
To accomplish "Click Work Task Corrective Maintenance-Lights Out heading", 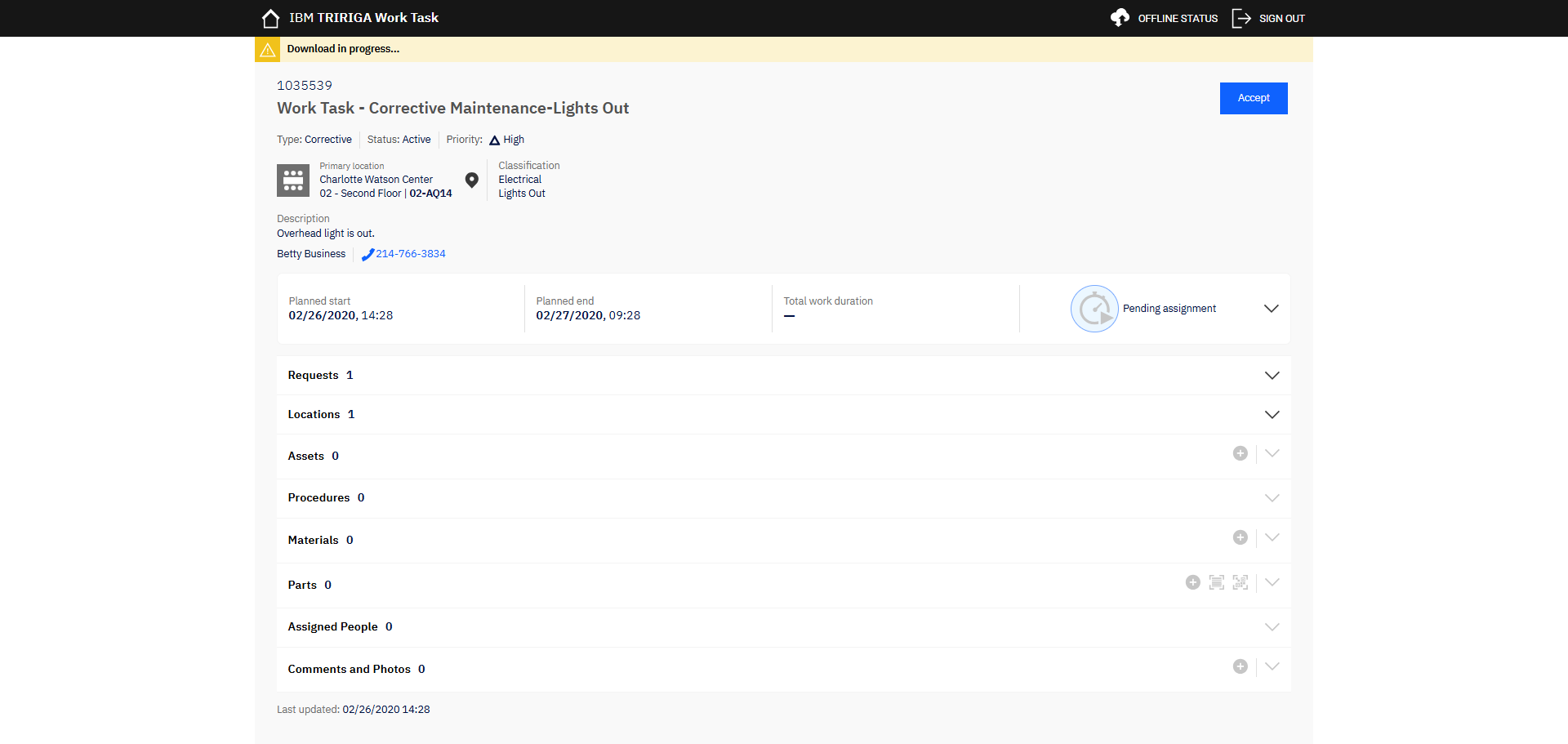I will click(x=453, y=109).
